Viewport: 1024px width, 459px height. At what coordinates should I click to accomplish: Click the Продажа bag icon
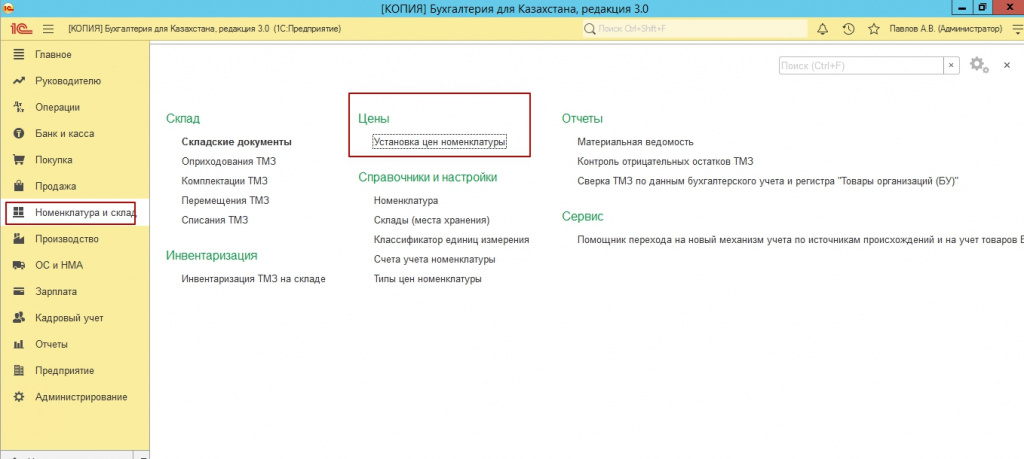19,186
